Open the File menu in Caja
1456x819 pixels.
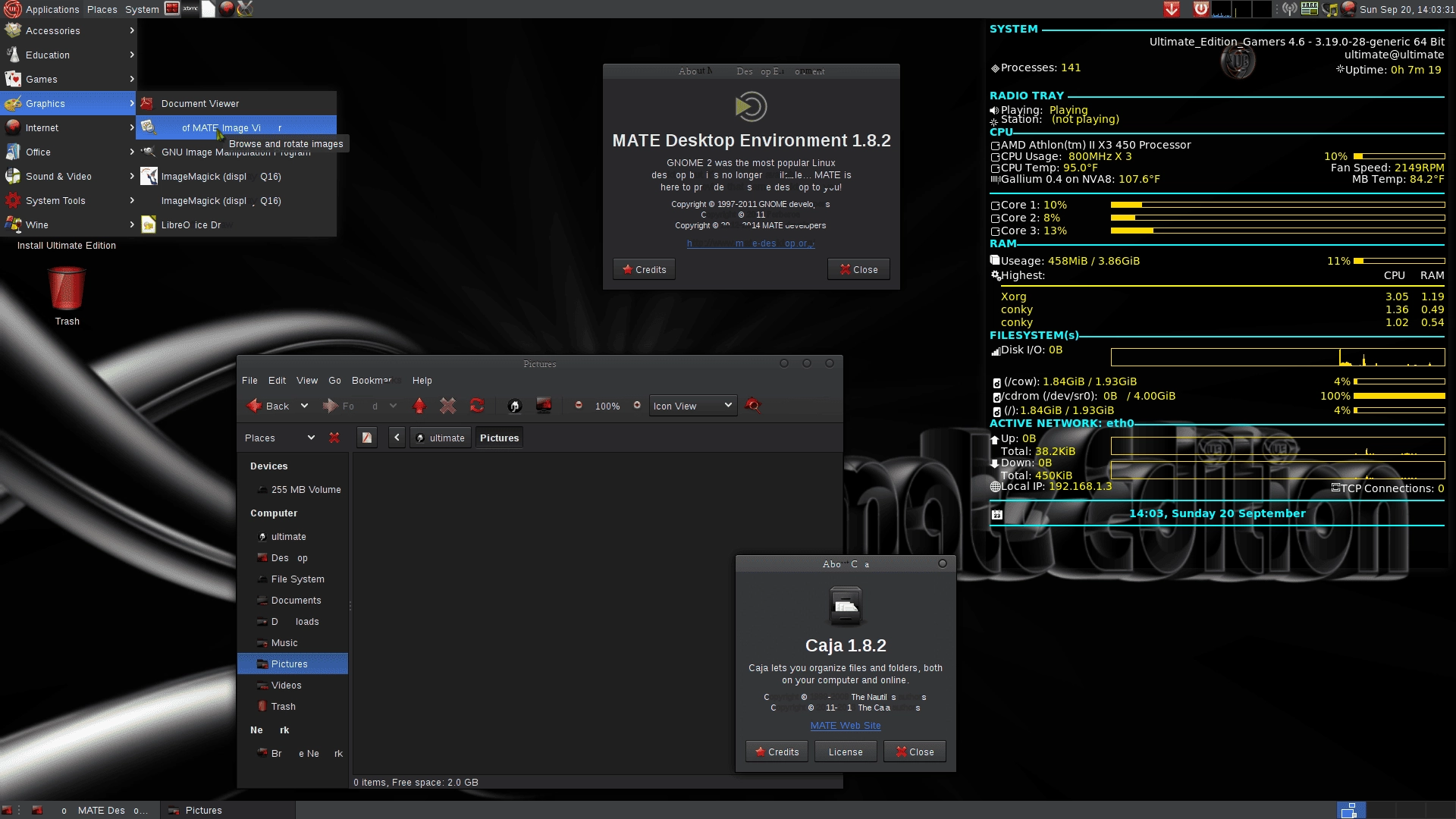click(249, 381)
